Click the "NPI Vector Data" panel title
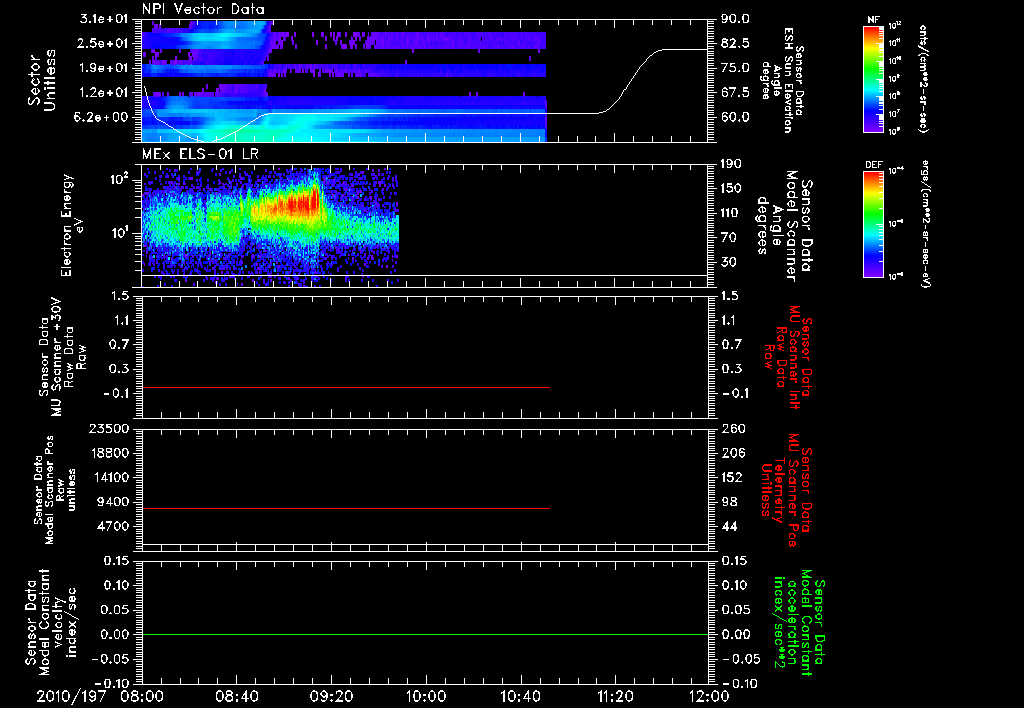1024x708 pixels. [203, 9]
